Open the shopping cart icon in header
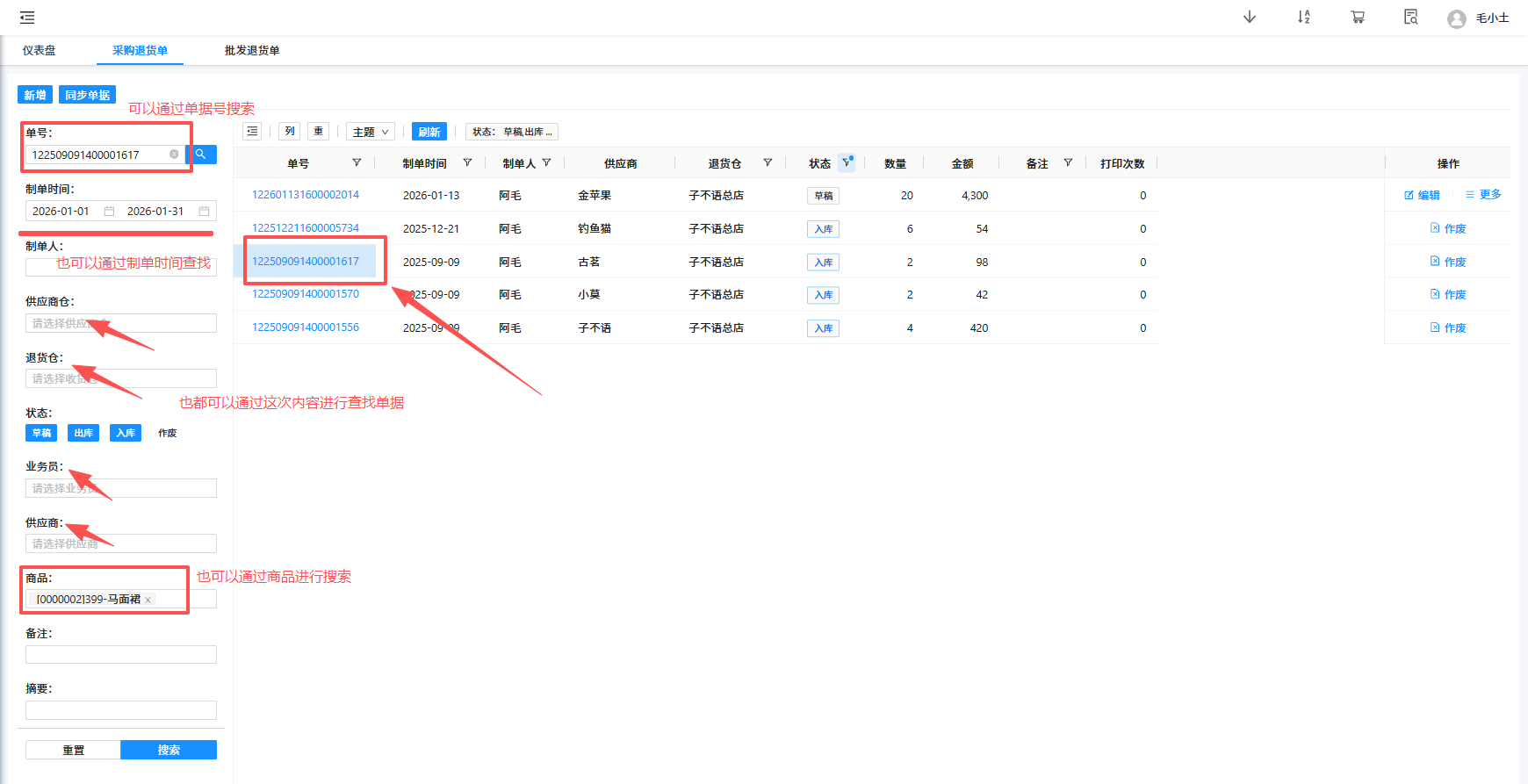The image size is (1528, 784). (x=1358, y=18)
